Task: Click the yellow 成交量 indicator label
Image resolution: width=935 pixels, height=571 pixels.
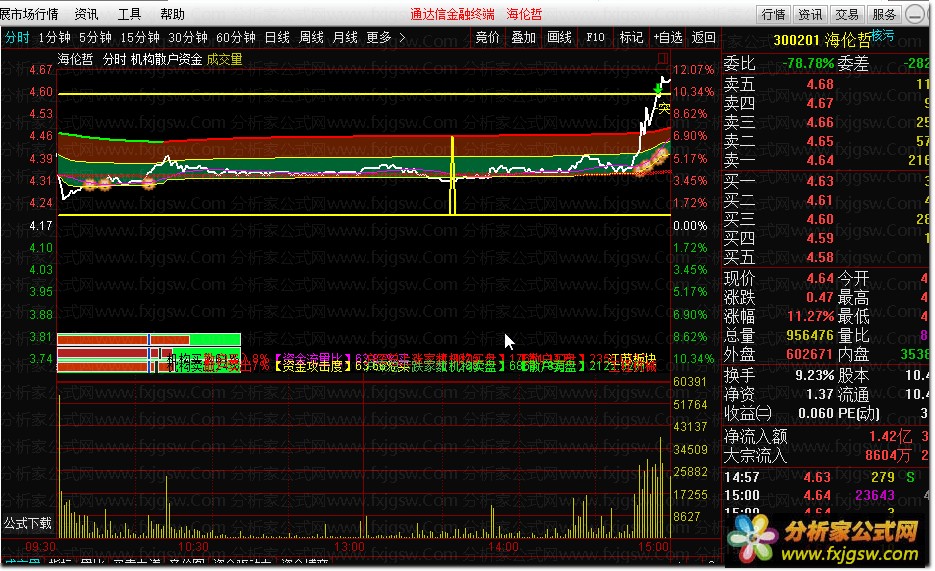Action: pyautogui.click(x=224, y=59)
